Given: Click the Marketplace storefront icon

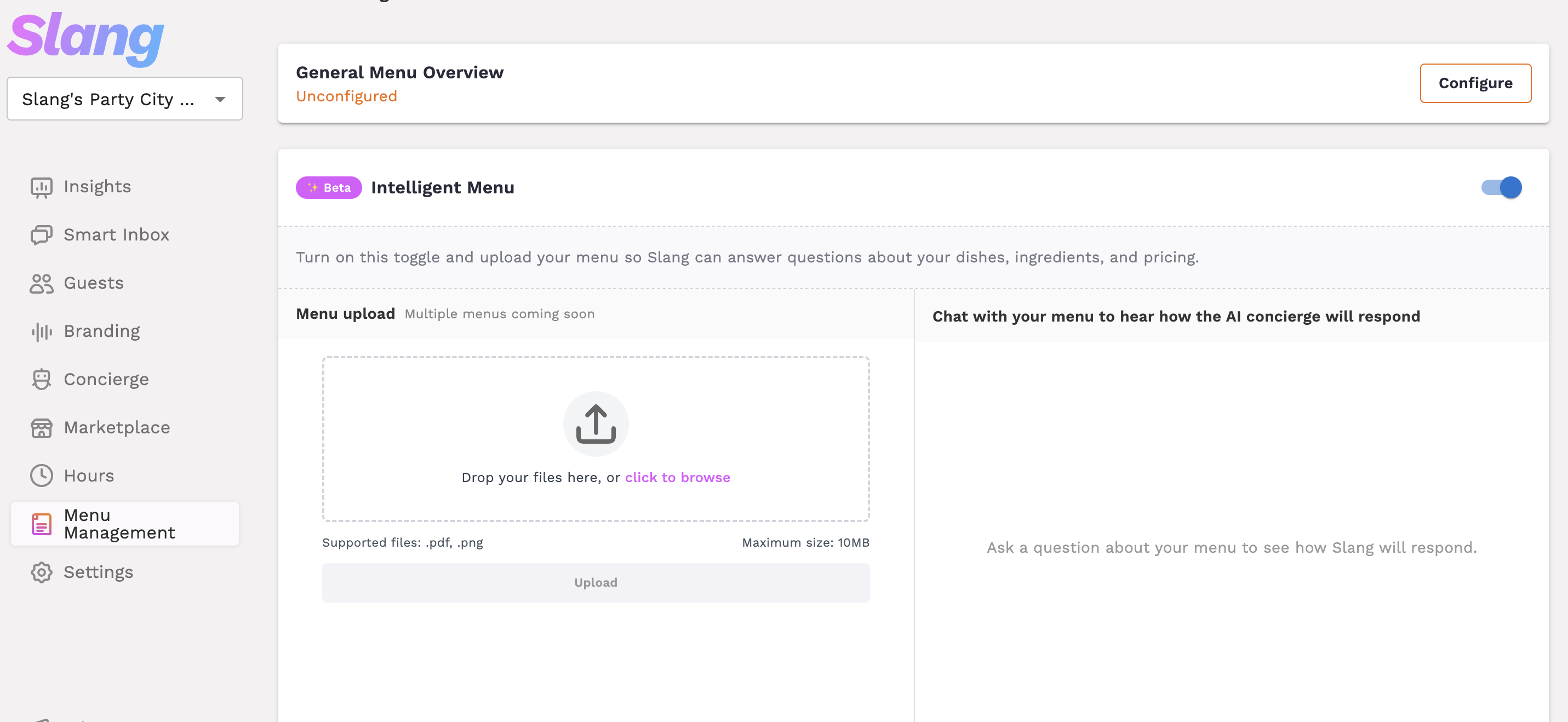Looking at the screenshot, I should coord(42,428).
